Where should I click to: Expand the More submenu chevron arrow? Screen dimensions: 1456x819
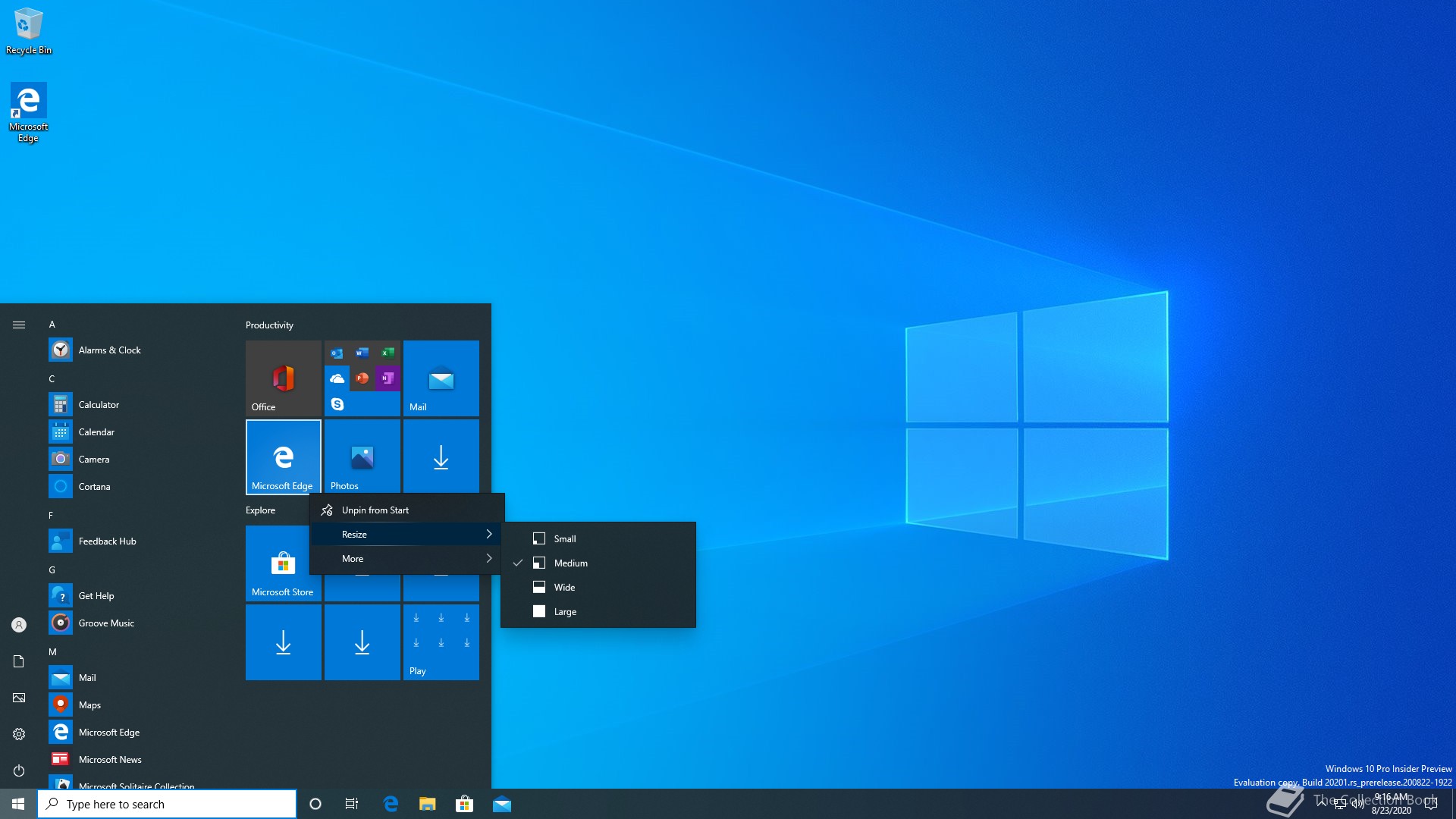489,558
